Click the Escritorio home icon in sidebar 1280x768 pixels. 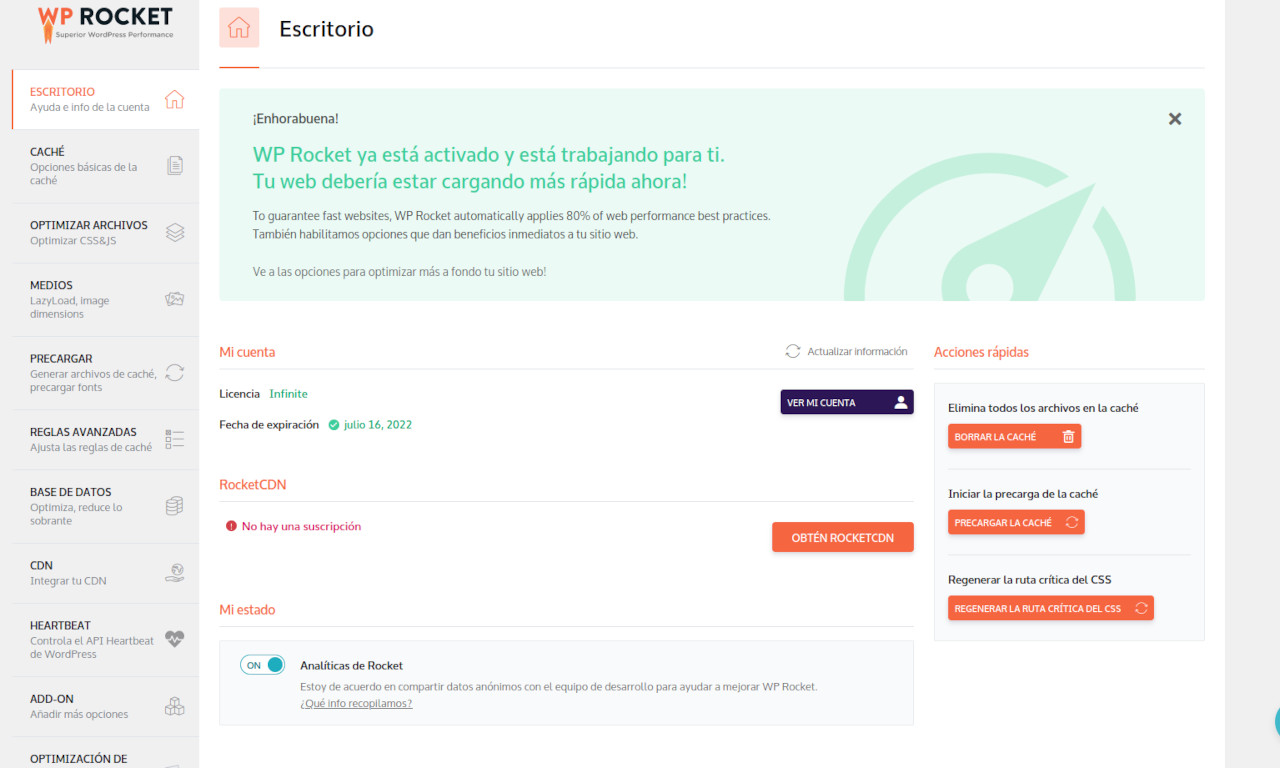pos(174,99)
